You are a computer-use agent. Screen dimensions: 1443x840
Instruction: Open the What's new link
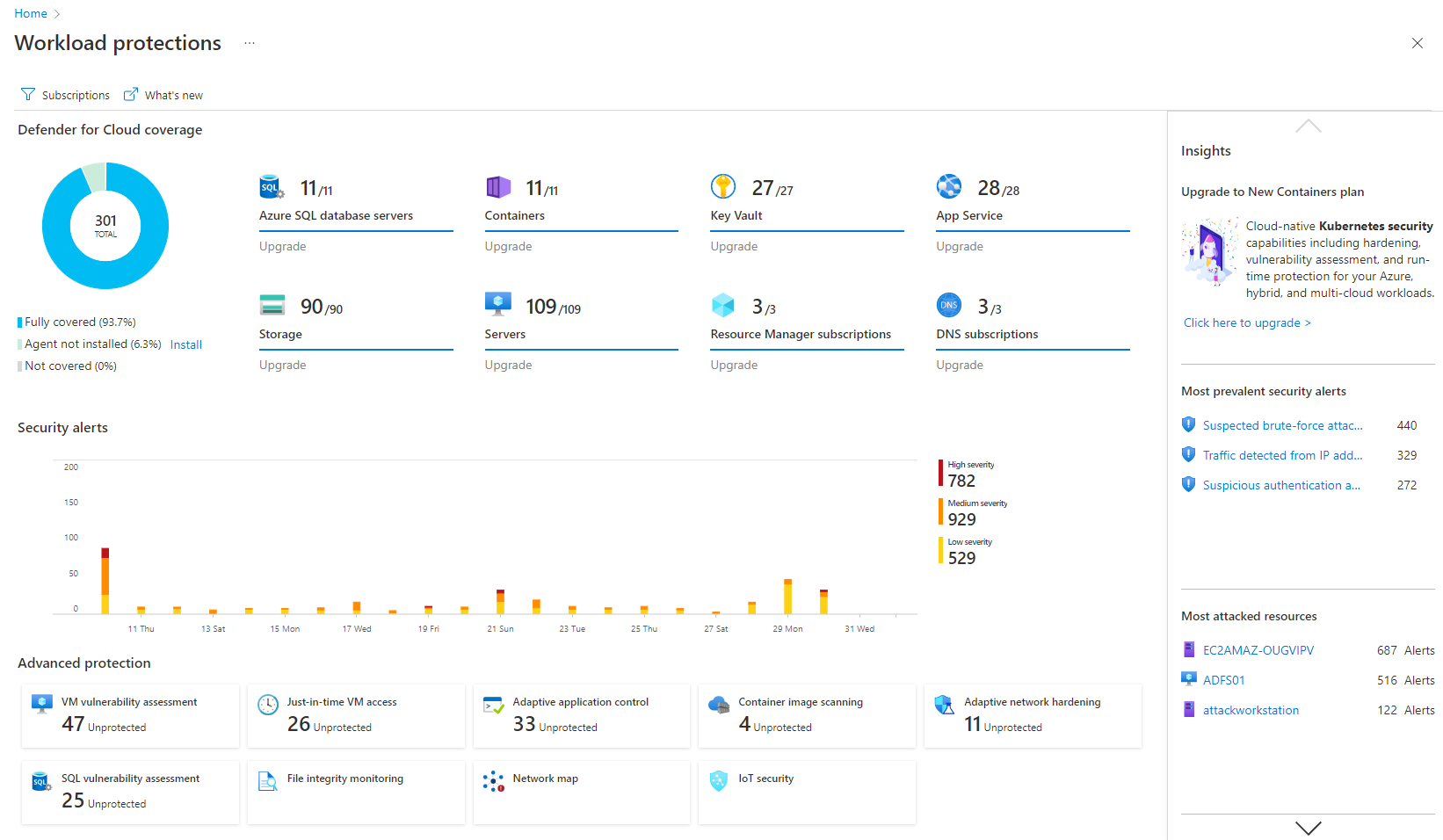click(x=163, y=95)
